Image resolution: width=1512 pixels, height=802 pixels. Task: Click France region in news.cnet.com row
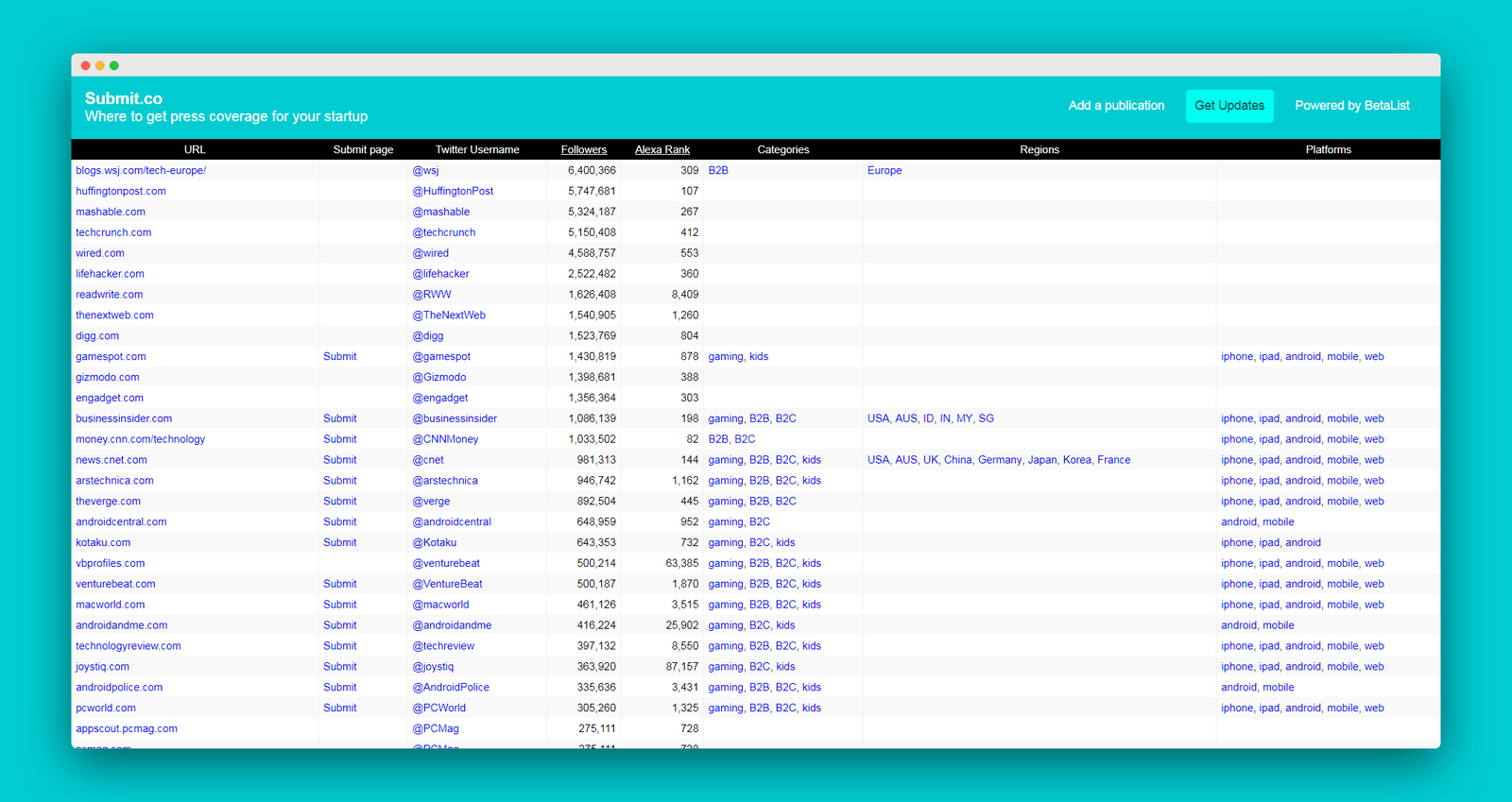click(x=1114, y=461)
